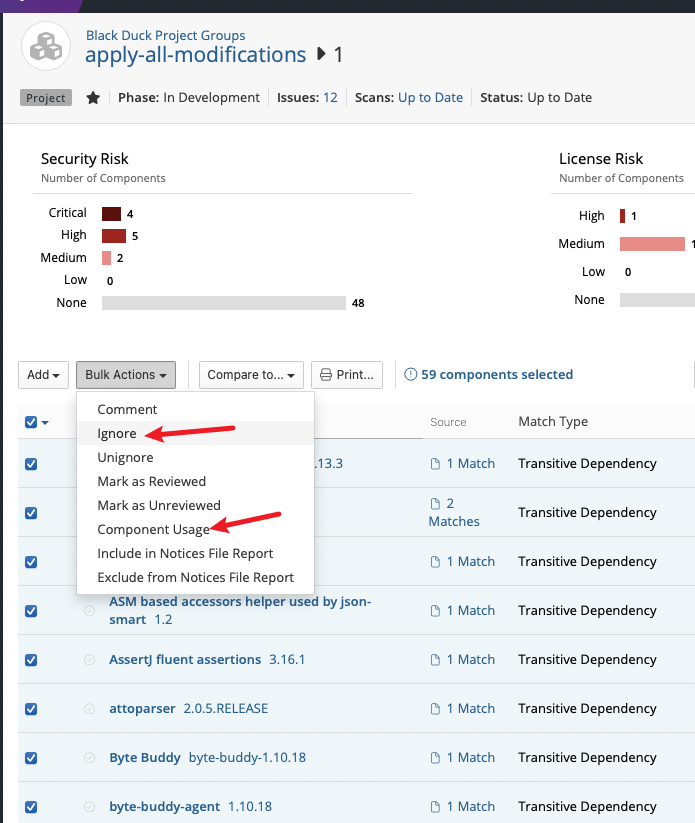Open the 1 Match link for attoparser
Screen dimensions: 695x823
pos(471,709)
